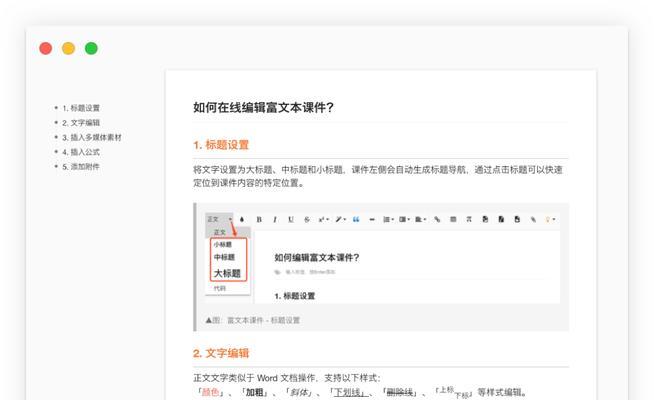Choose 小标题 heading style

coord(223,244)
